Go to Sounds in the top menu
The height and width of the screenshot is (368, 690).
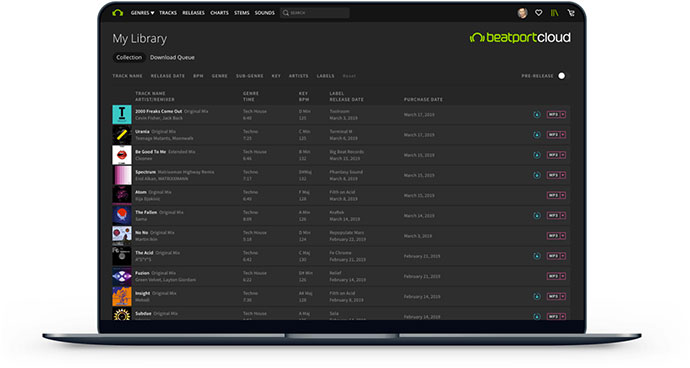tap(264, 13)
